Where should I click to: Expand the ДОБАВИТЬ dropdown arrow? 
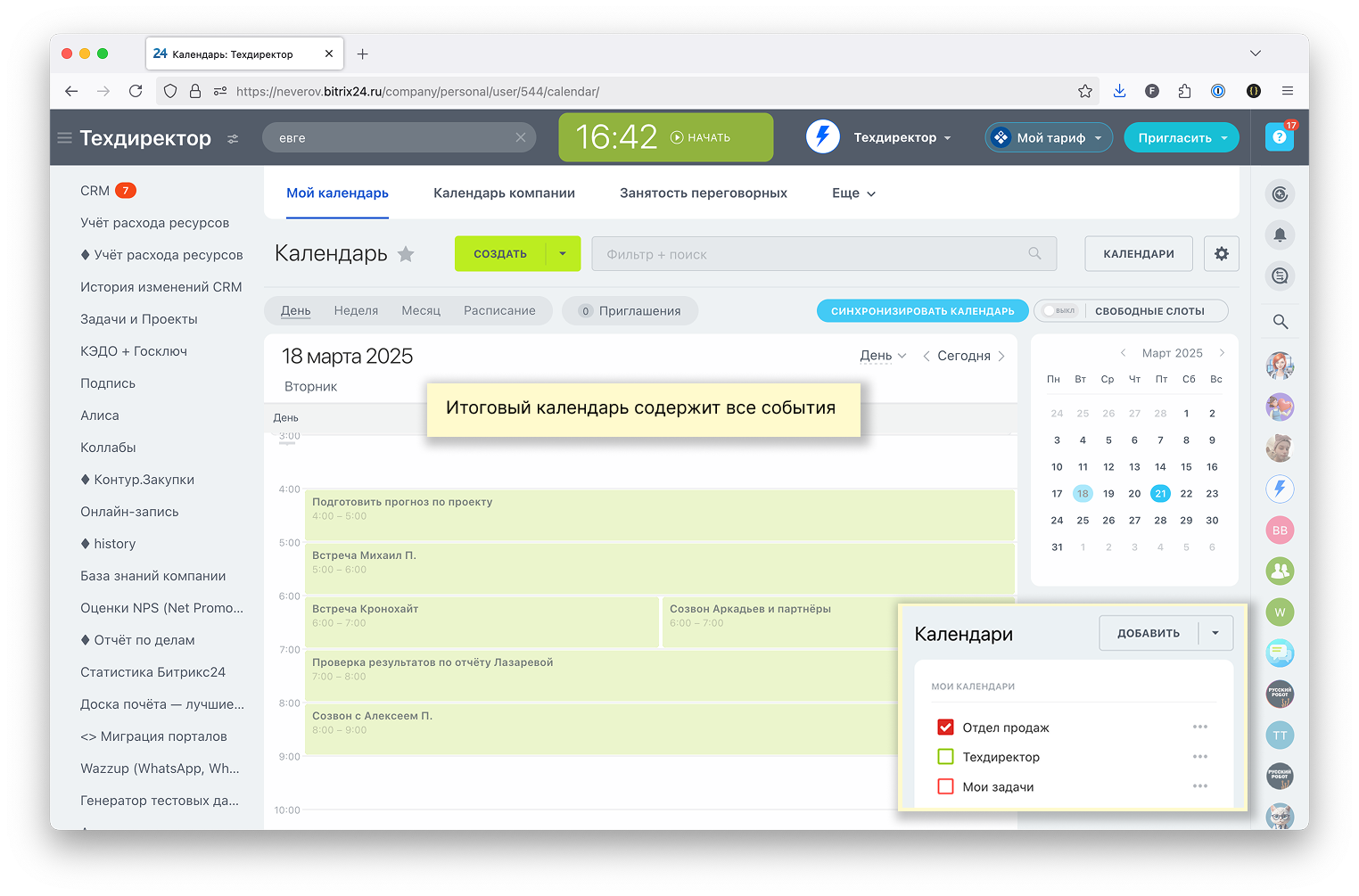(1215, 633)
